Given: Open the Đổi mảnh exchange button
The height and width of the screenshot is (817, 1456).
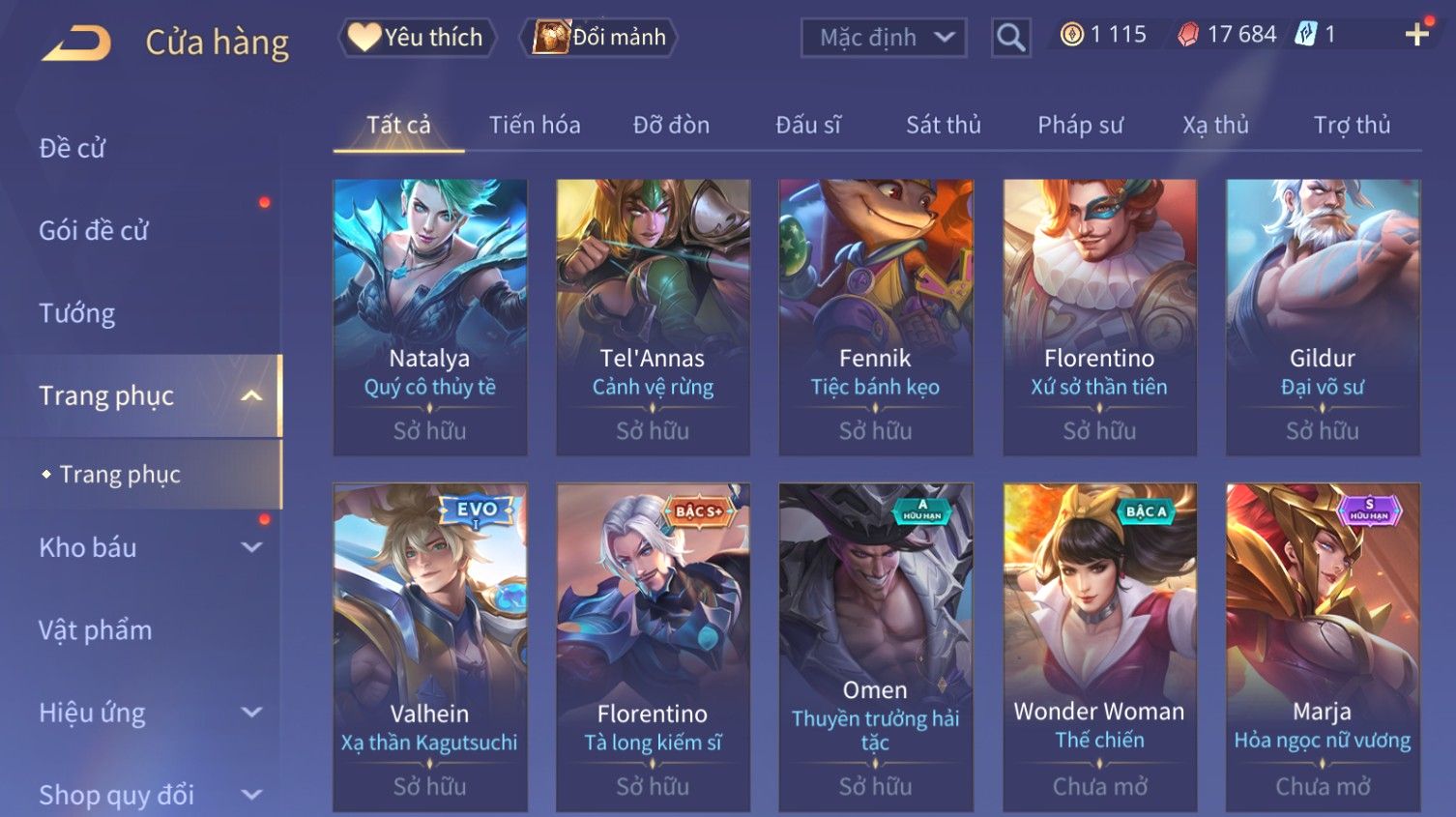Looking at the screenshot, I should [599, 38].
